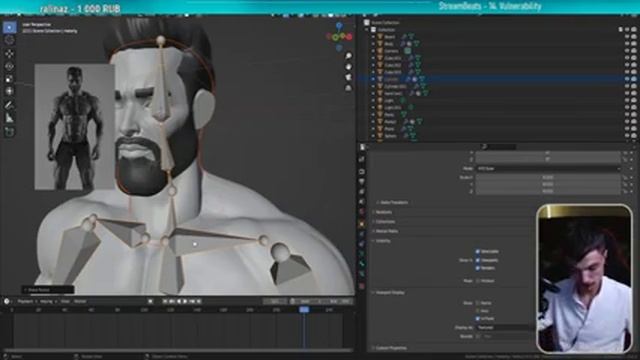Toggle Show In Renders checkbox
This screenshot has height=360, width=640.
(478, 268)
